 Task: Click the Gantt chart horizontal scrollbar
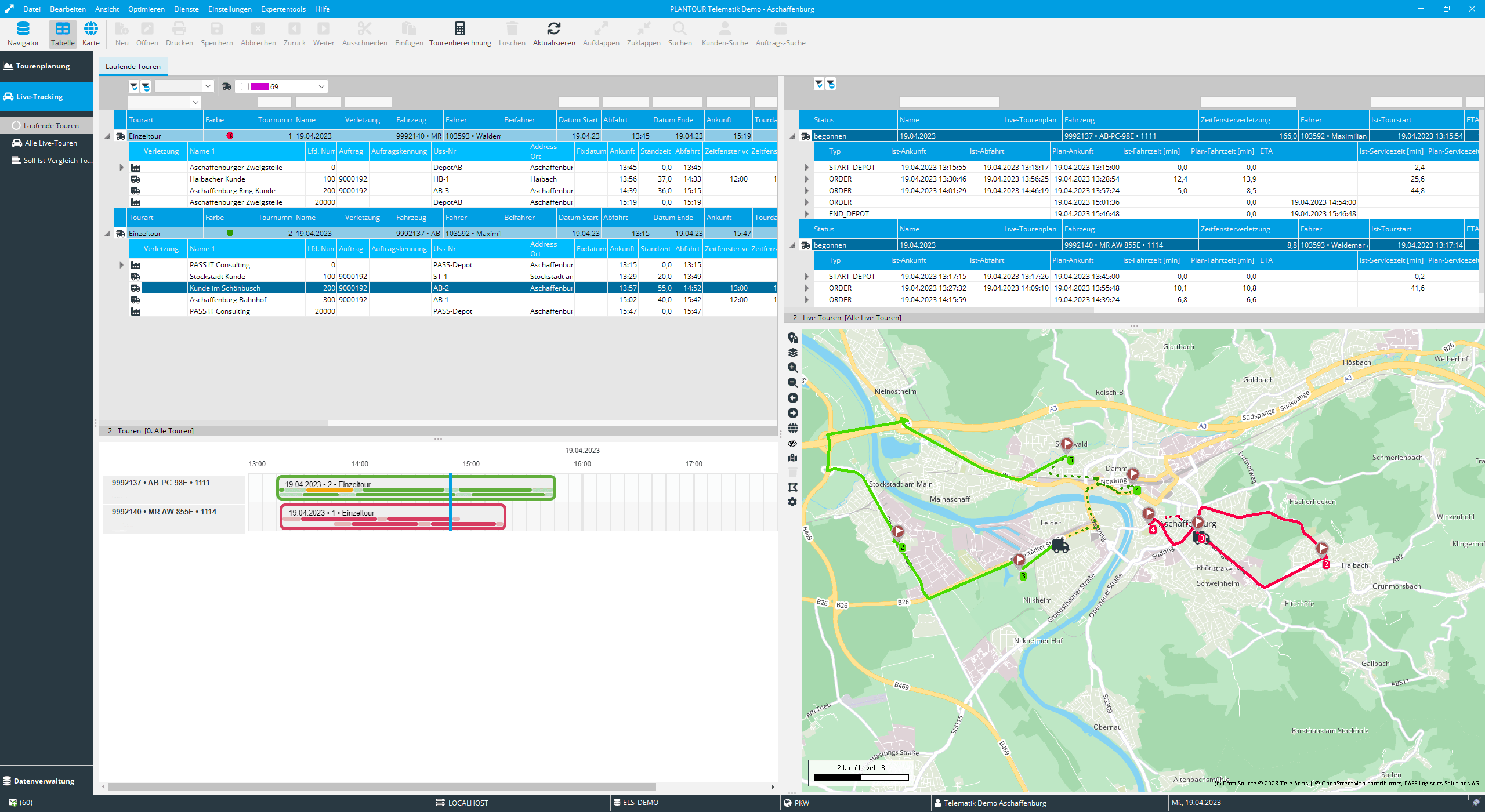pyautogui.click(x=382, y=787)
